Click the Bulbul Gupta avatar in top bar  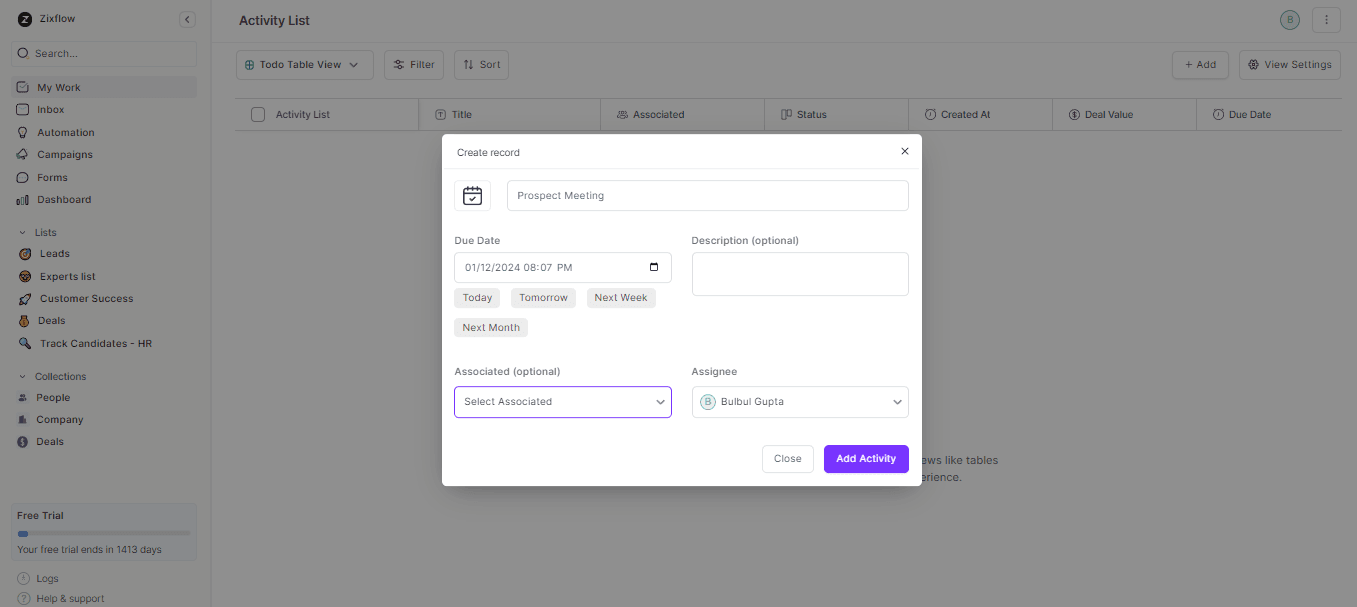click(1289, 19)
